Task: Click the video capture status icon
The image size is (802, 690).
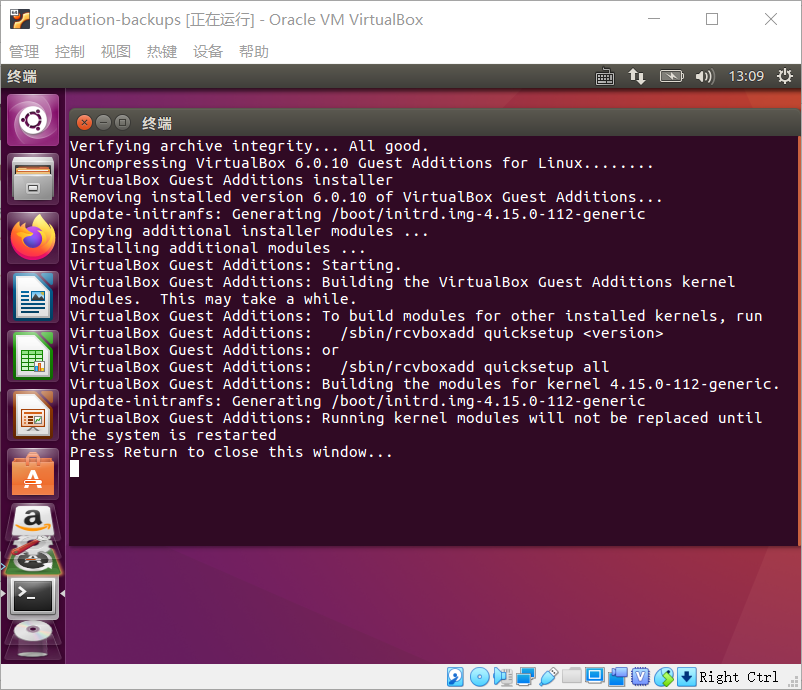Action: click(x=618, y=677)
